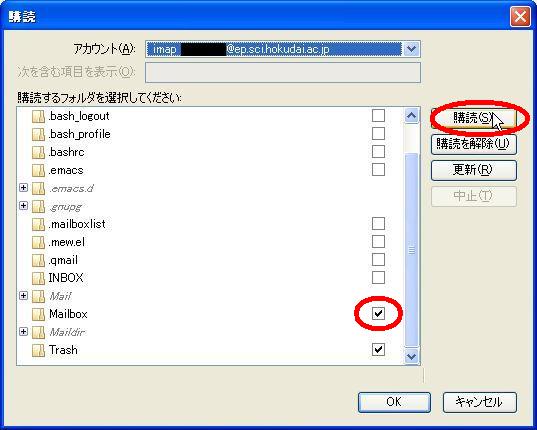Expand the Maildir folder node
Viewport: 537px width, 430px height.
point(23,331)
